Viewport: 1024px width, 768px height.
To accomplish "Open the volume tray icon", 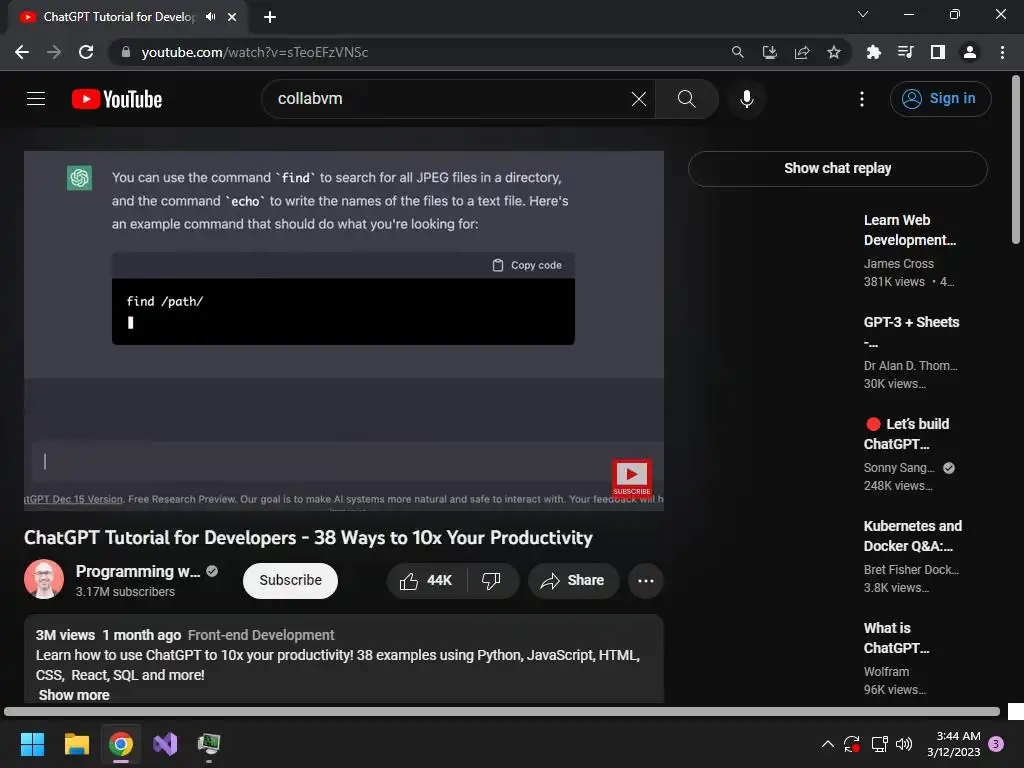I will 904,744.
